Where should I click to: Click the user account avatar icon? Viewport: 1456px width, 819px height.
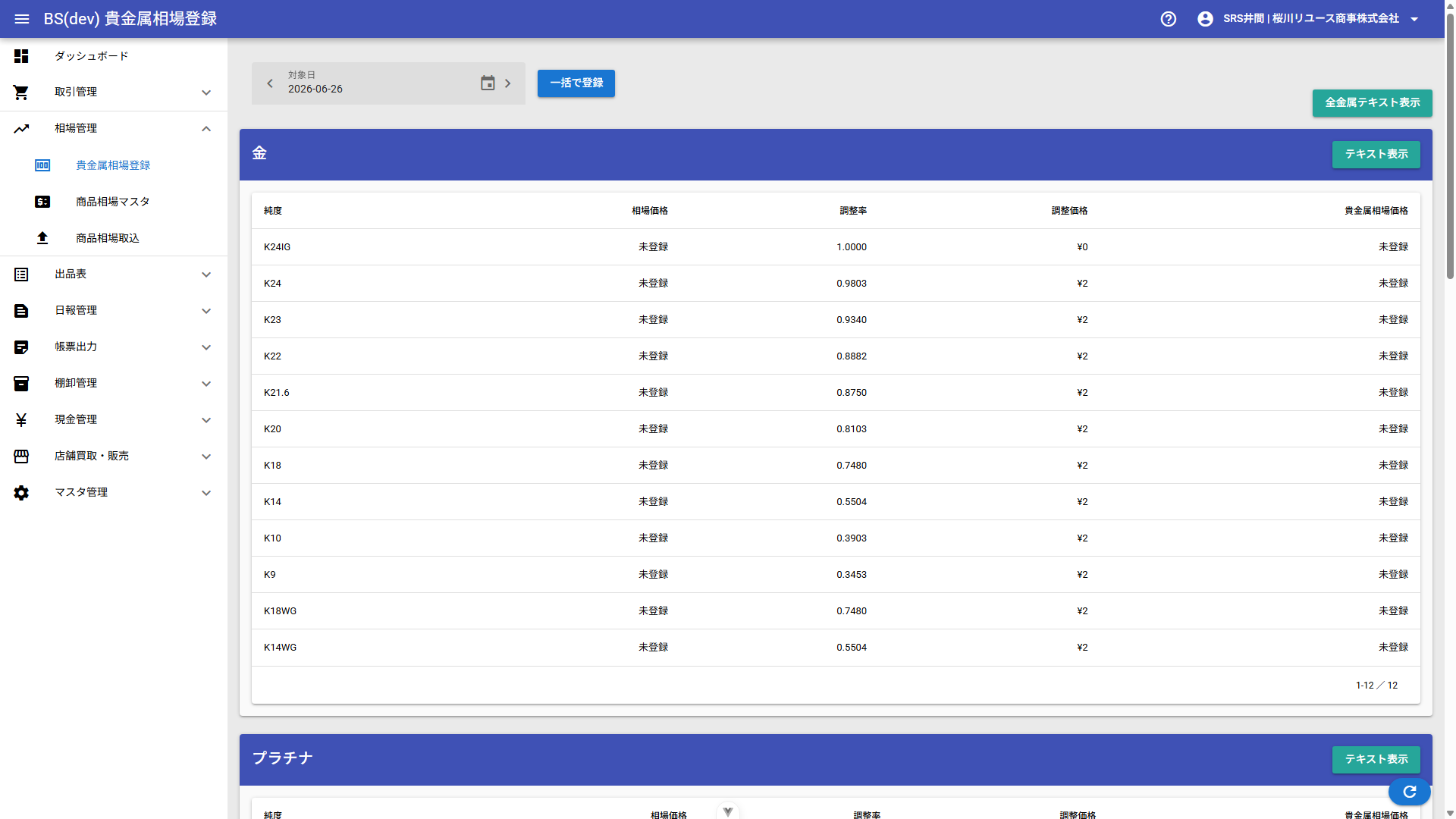pyautogui.click(x=1205, y=19)
